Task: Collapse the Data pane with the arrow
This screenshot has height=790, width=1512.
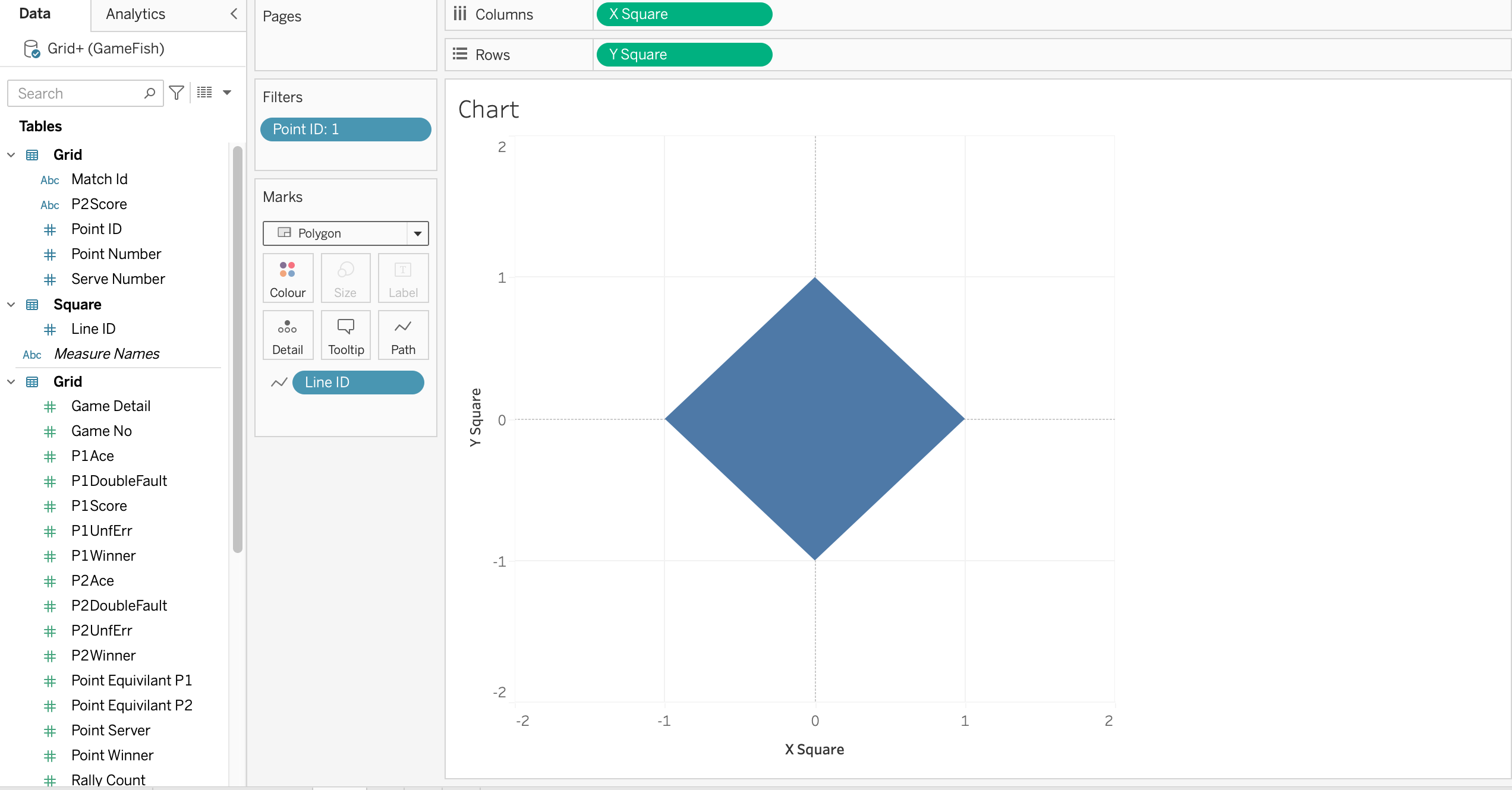Action: 234,14
